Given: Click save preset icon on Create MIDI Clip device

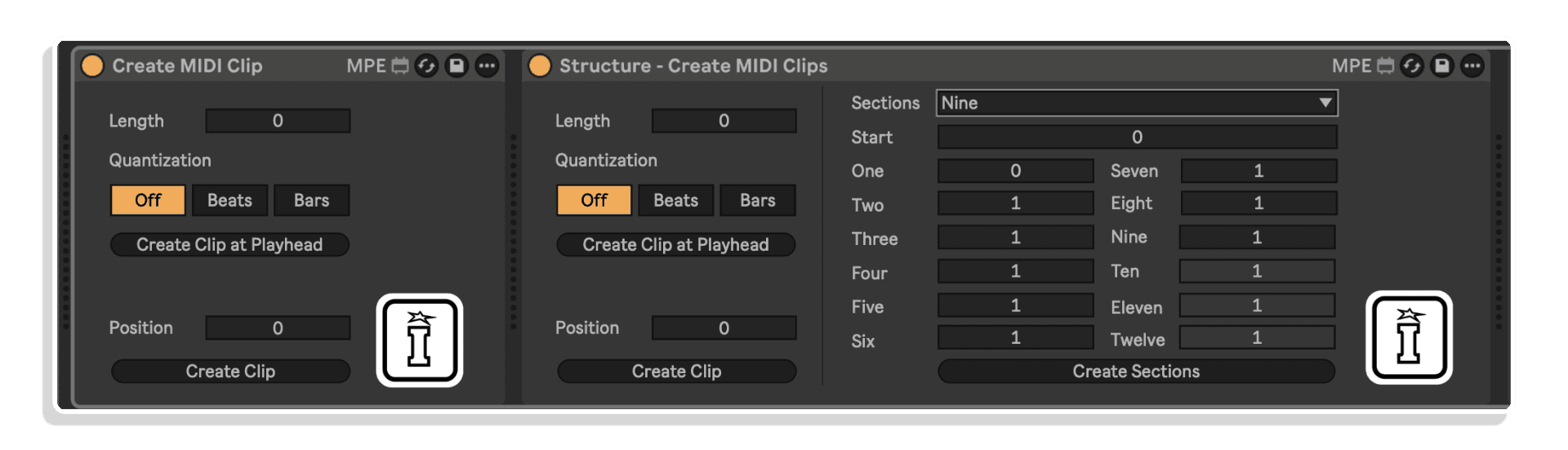Looking at the screenshot, I should (457, 65).
